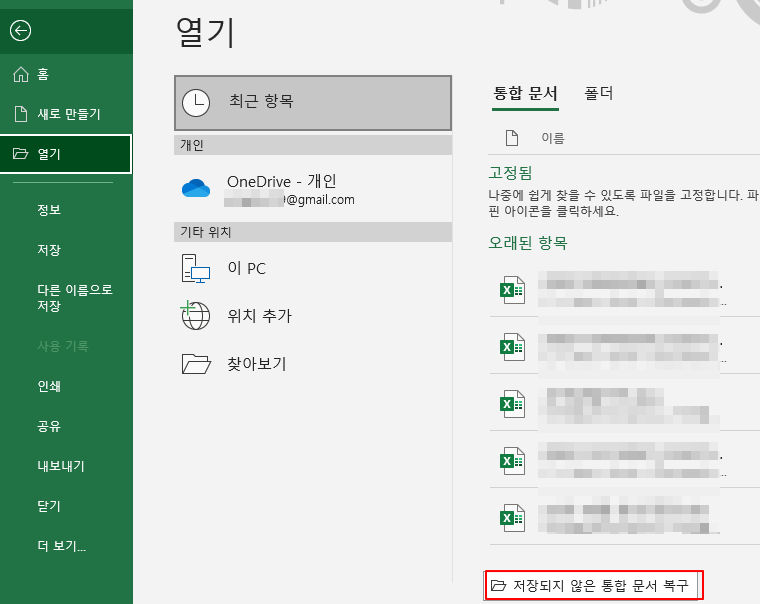Select 이 PC (This PC) location
Screen dimensions: 760x604
coord(313,268)
